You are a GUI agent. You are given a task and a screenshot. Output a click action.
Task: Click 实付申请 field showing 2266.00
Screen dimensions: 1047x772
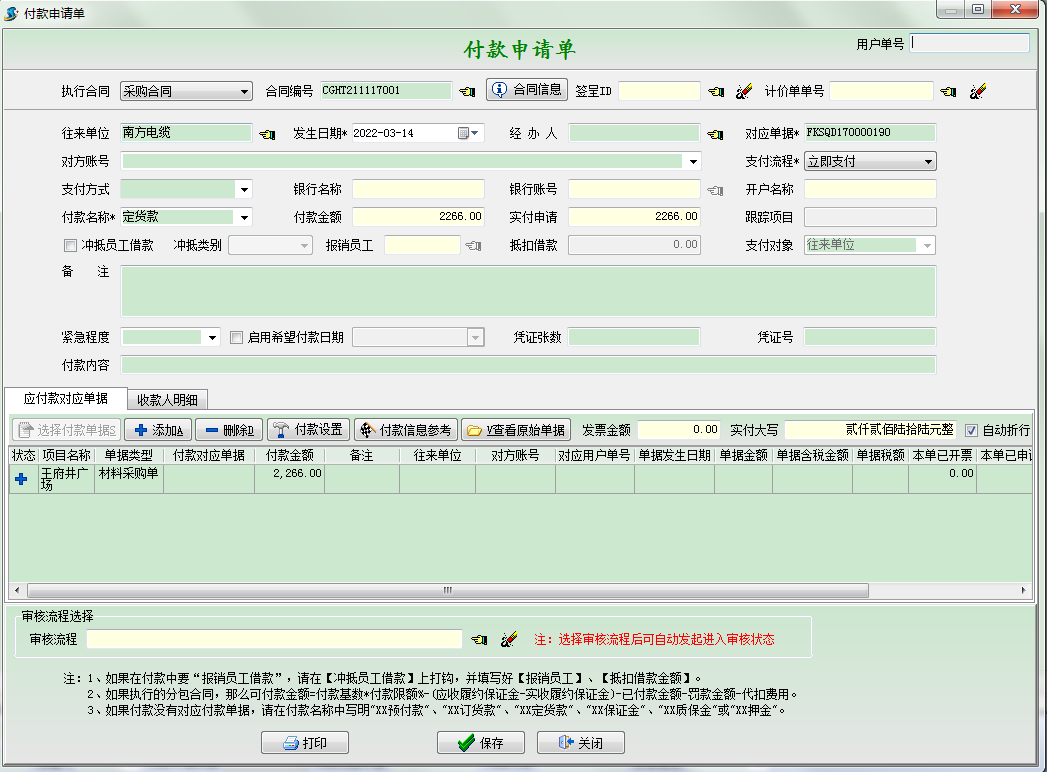click(x=634, y=216)
